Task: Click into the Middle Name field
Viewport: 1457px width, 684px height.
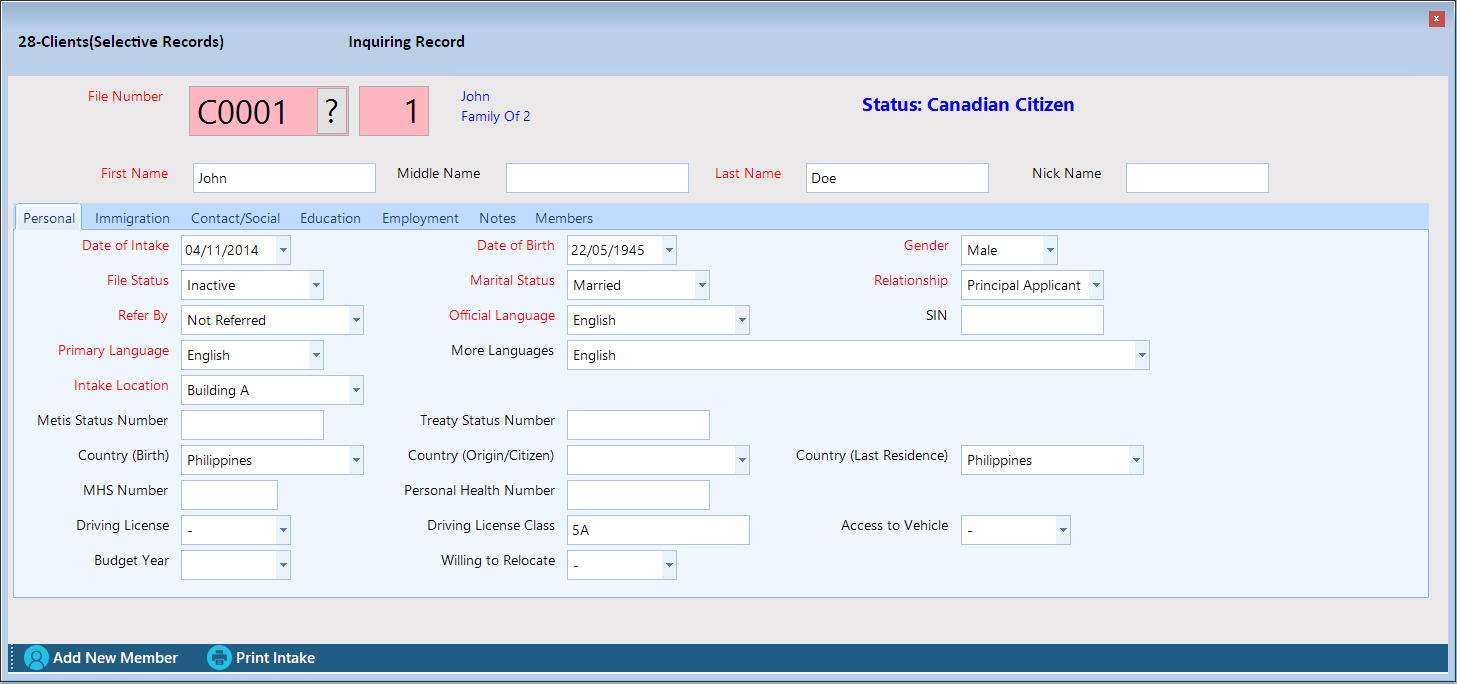Action: [x=597, y=178]
